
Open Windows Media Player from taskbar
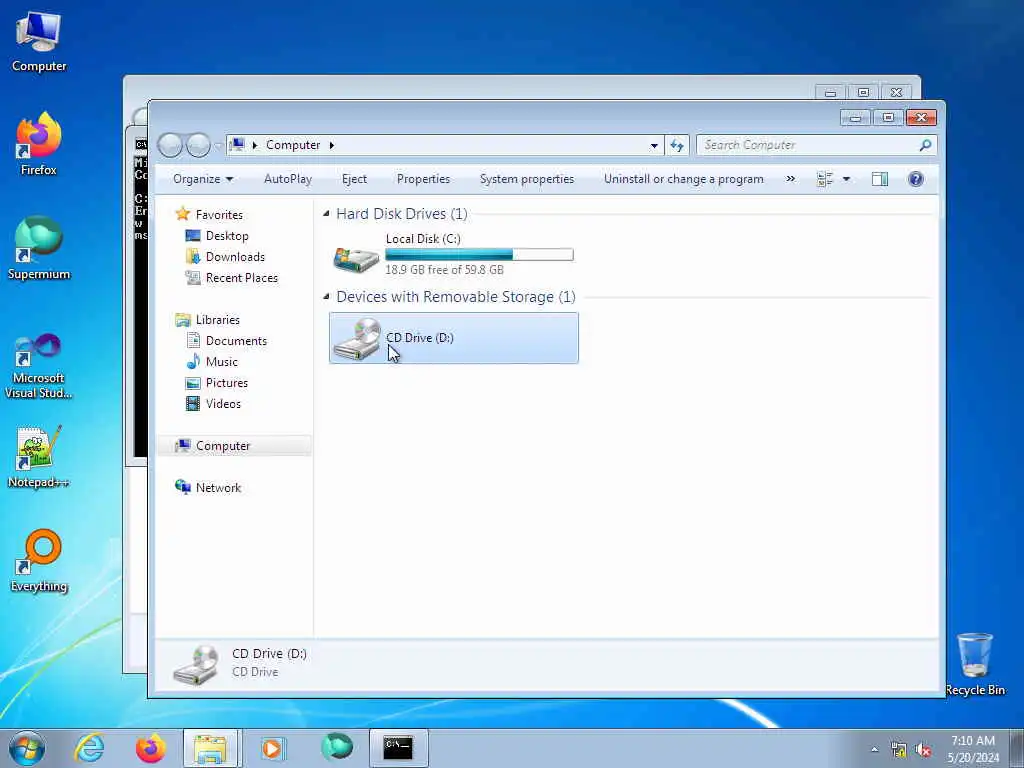(272, 748)
